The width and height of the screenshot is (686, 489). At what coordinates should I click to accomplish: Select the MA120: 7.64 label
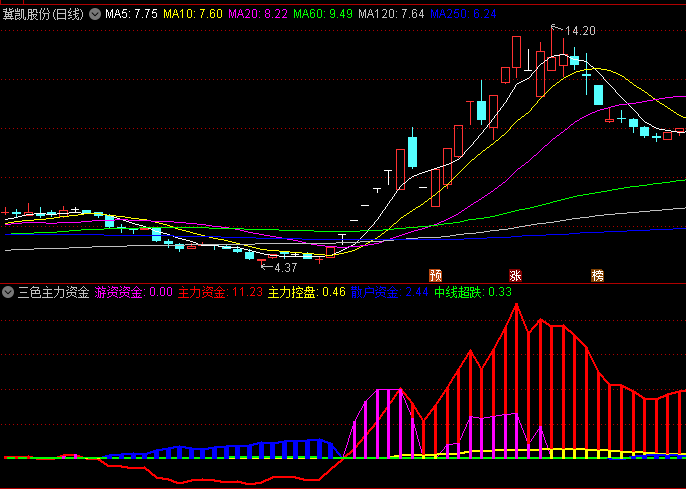pyautogui.click(x=391, y=14)
